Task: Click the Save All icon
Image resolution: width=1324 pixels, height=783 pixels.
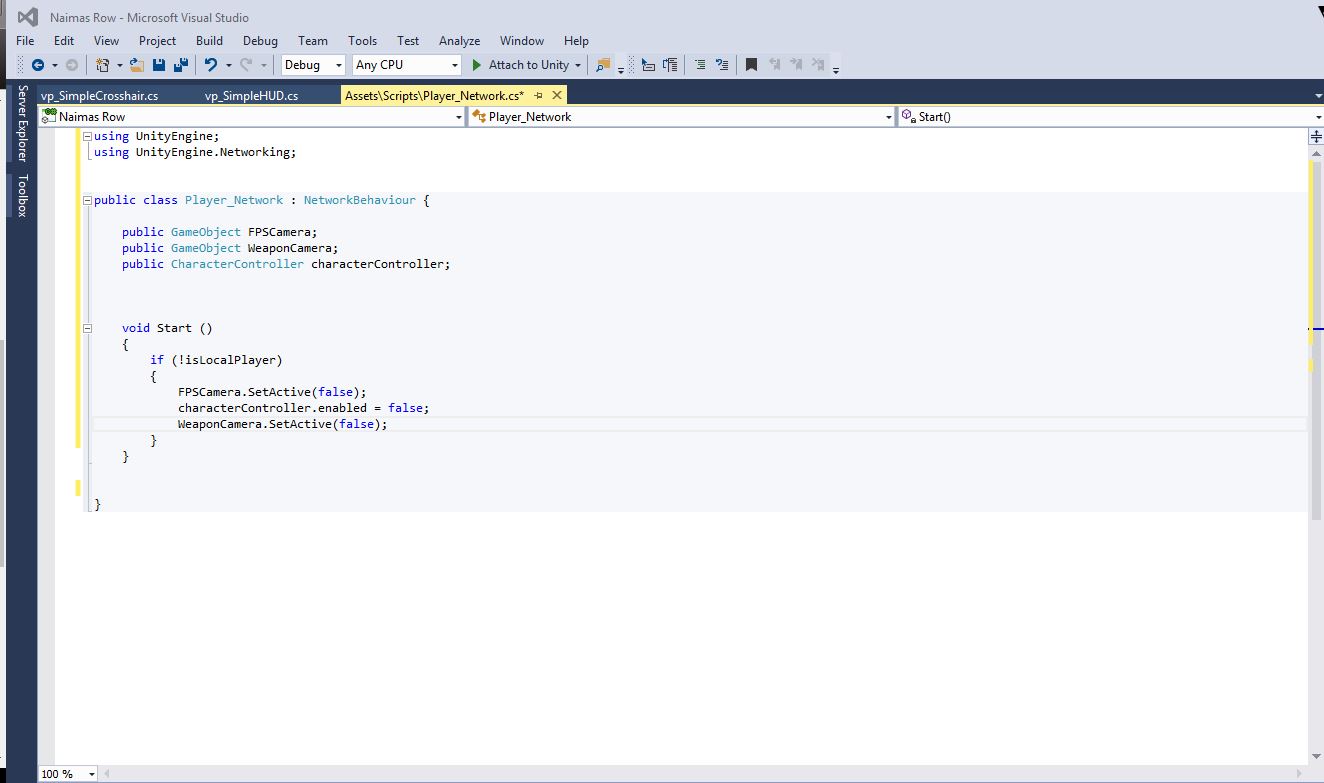Action: 181,65
